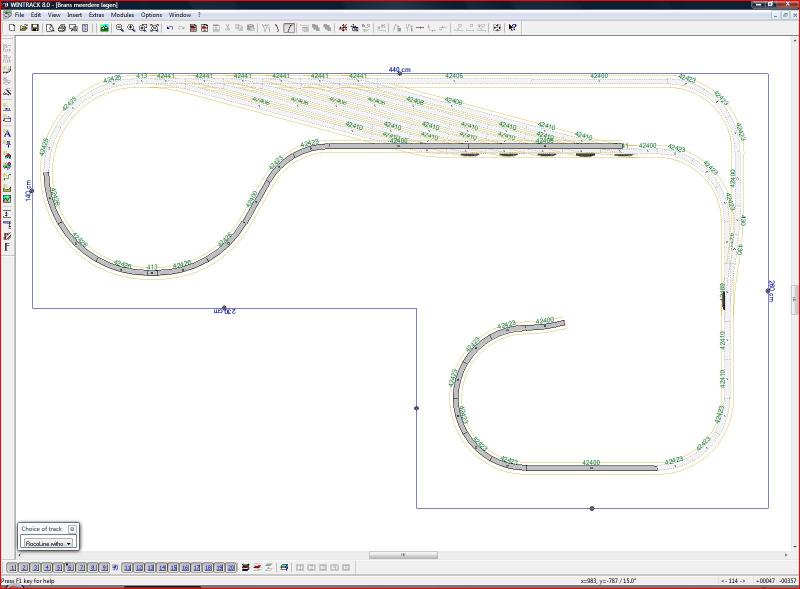Click the zoom window icon

pos(143,28)
